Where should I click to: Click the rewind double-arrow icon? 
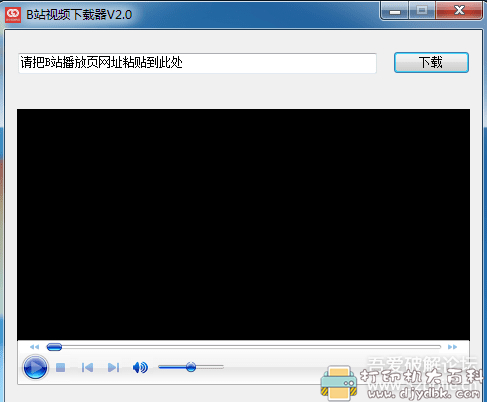(34, 347)
